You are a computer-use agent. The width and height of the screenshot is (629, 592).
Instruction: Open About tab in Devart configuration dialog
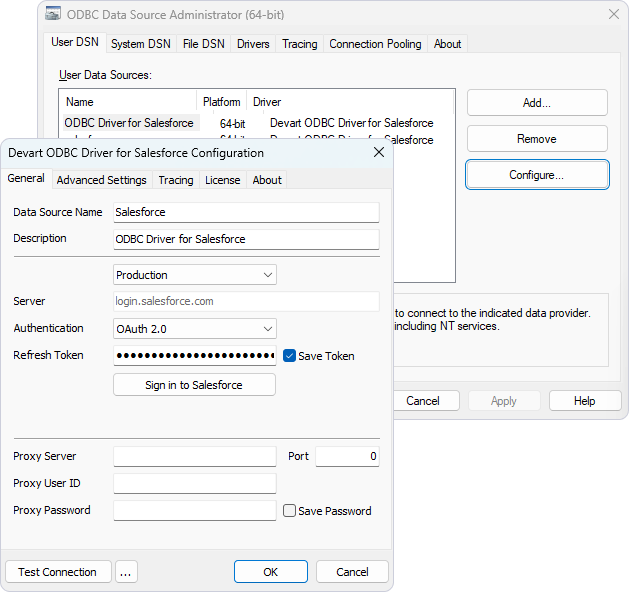pyautogui.click(x=267, y=180)
